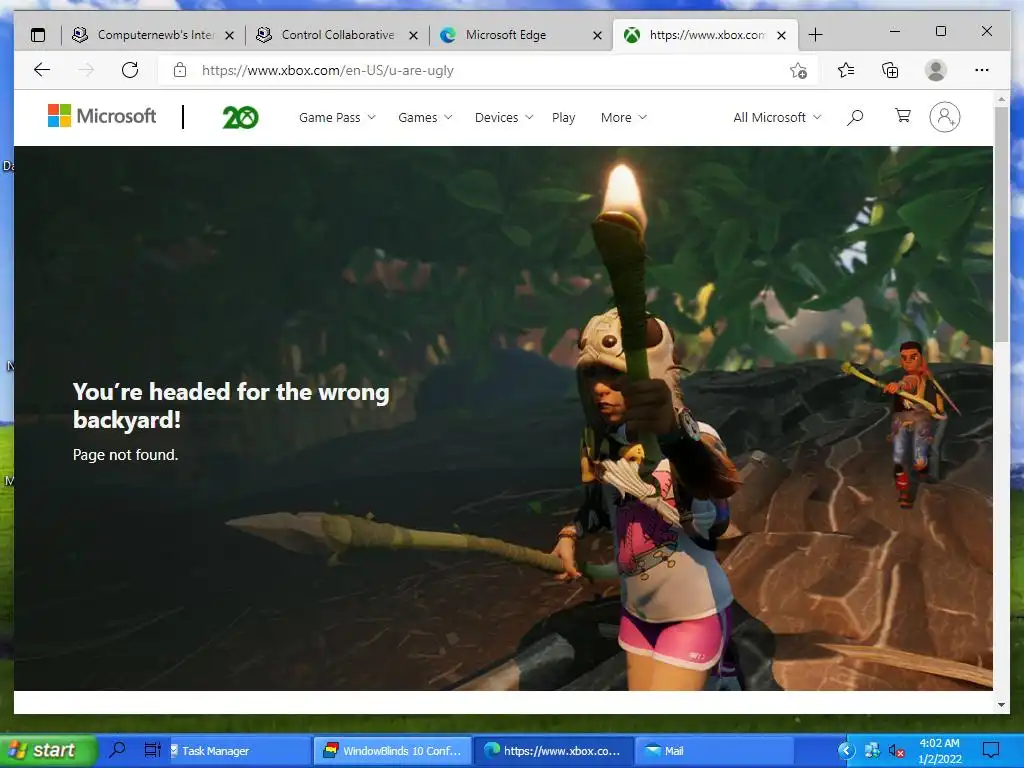Open the Play nav link
Screen dimensions: 1024x768
[563, 118]
